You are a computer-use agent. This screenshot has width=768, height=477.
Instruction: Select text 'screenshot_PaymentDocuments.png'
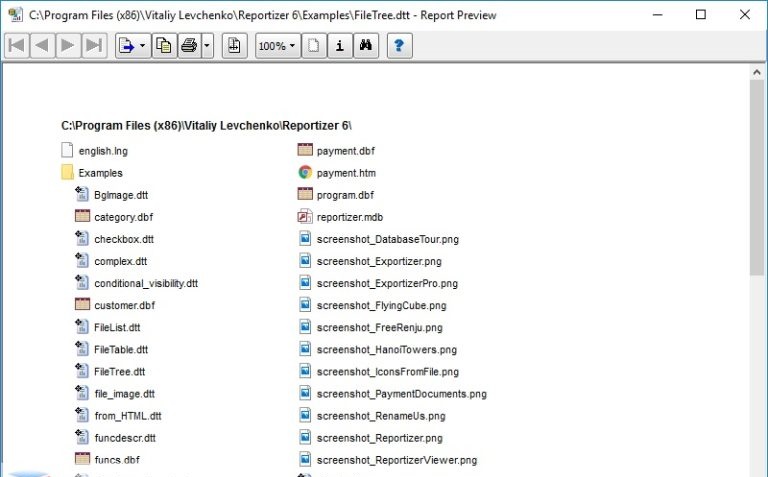(x=402, y=394)
